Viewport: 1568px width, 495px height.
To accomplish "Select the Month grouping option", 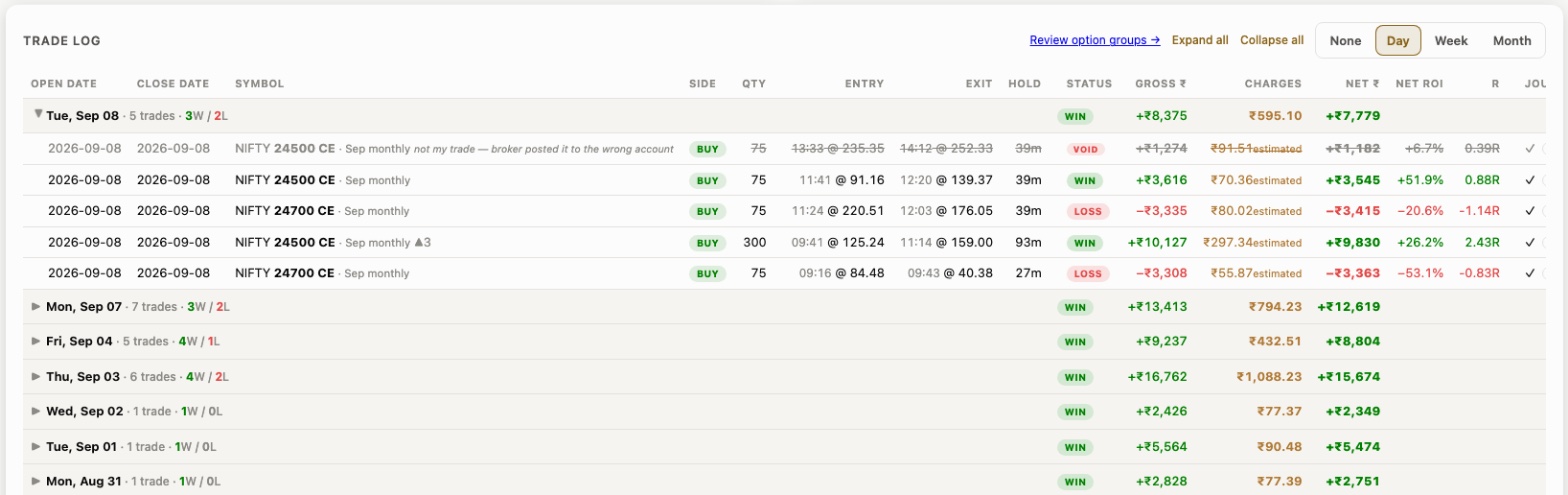I will pos(1512,41).
